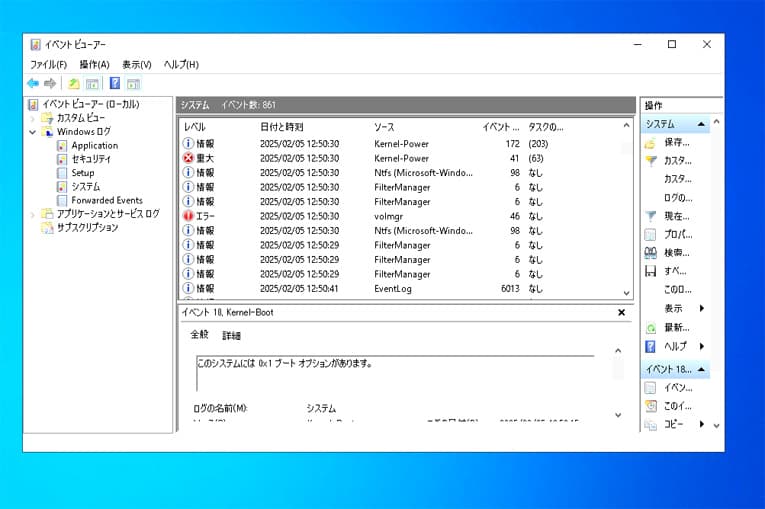The image size is (765, 509).
Task: Open the 表示(V) menu
Action: click(137, 65)
